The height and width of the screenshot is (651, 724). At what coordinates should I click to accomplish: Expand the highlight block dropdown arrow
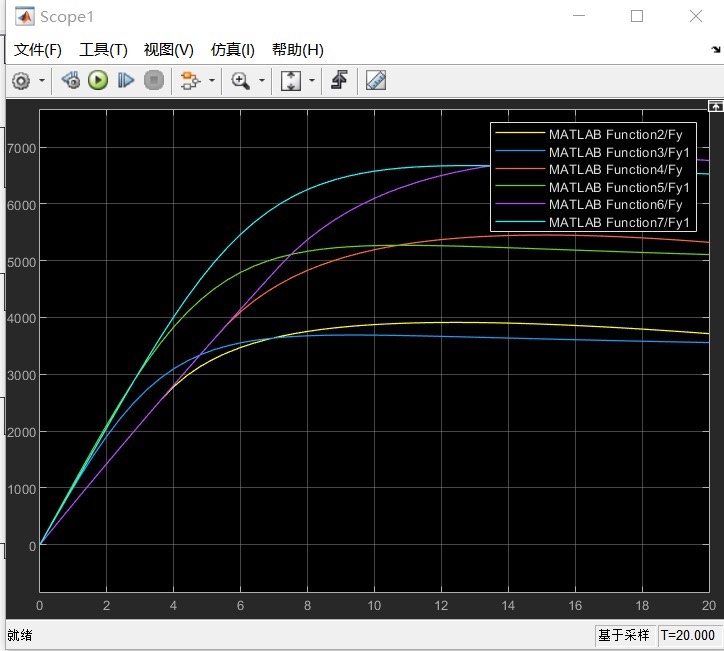coord(212,81)
